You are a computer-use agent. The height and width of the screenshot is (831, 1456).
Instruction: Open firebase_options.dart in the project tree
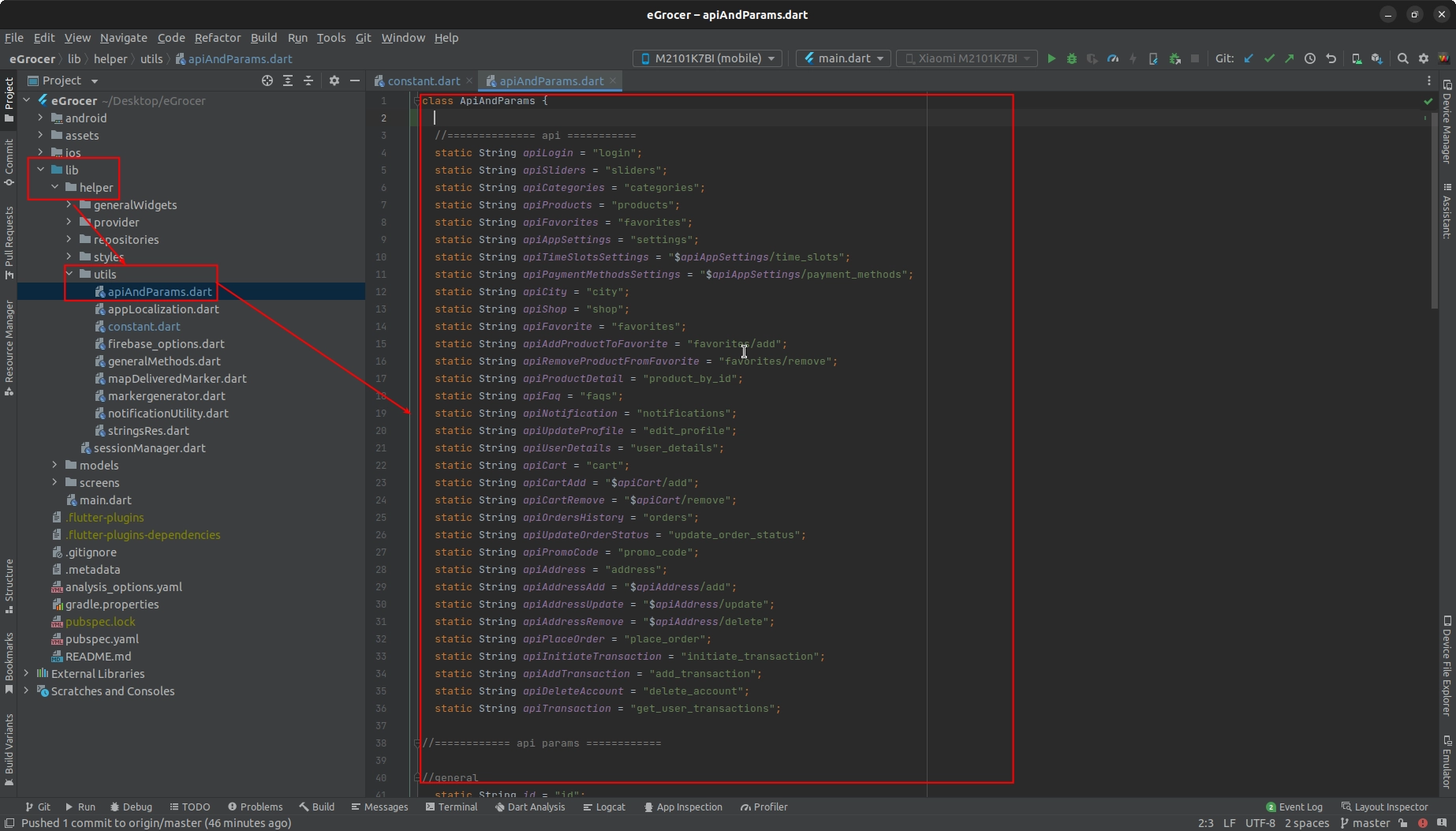coord(166,343)
